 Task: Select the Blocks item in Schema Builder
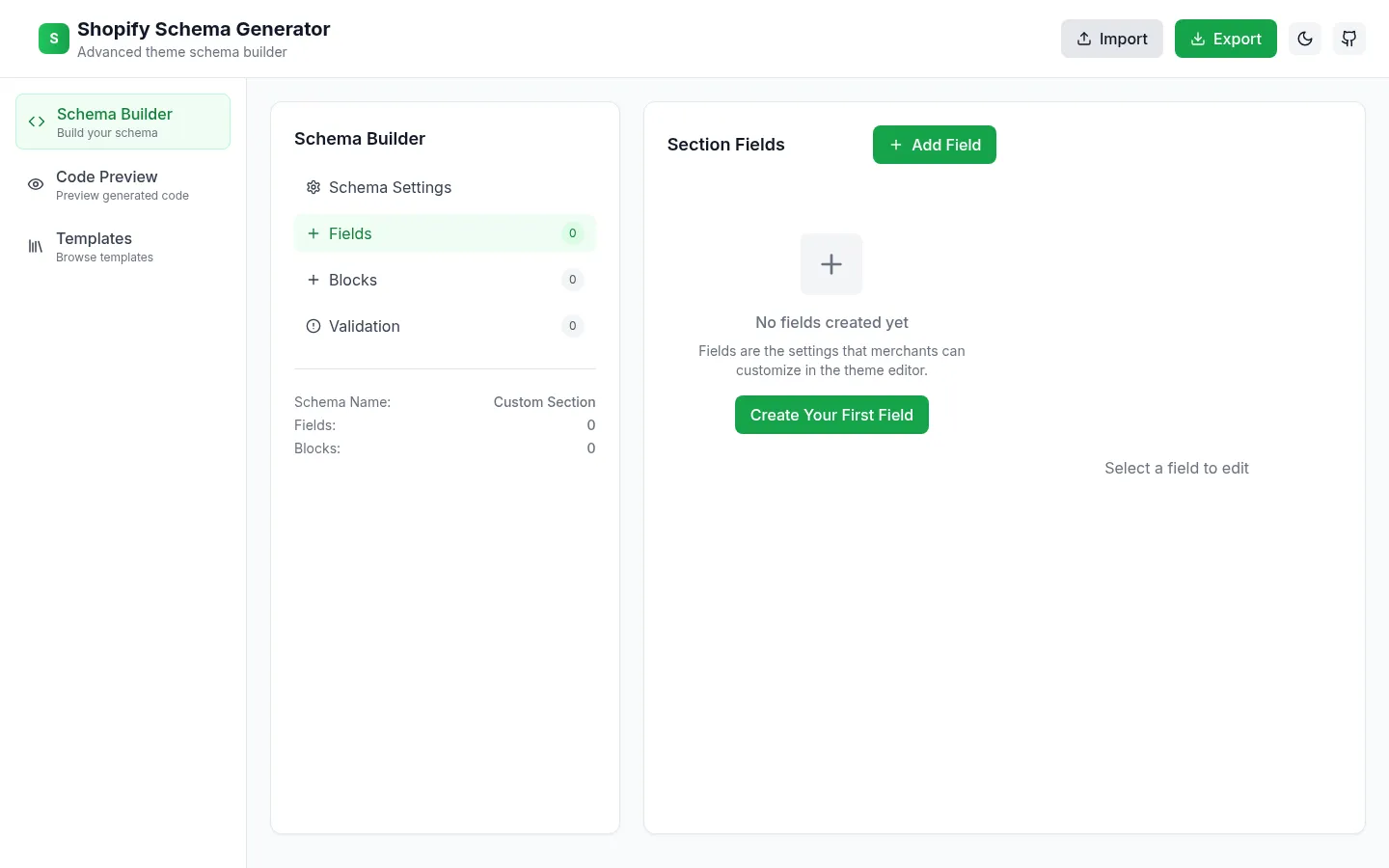445,280
